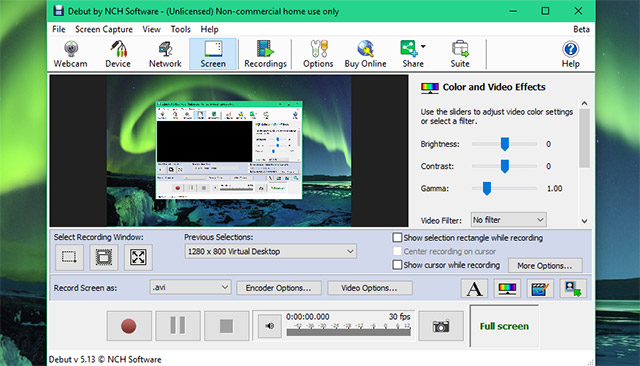Open the Record Screen as format dropdown
The width and height of the screenshot is (640, 366).
190,287
